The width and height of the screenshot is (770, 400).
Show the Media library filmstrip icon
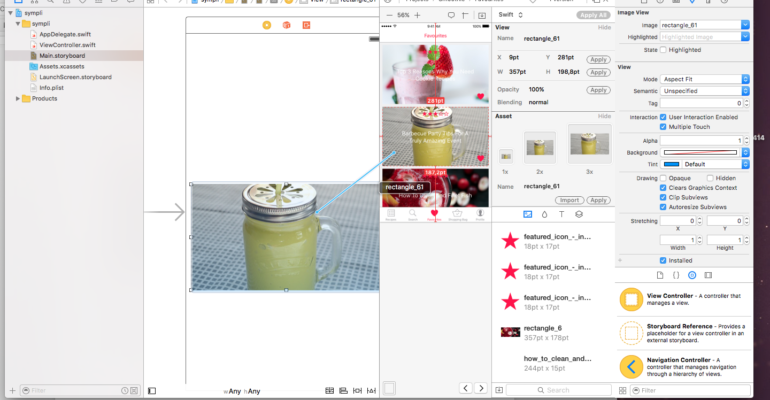[708, 275]
